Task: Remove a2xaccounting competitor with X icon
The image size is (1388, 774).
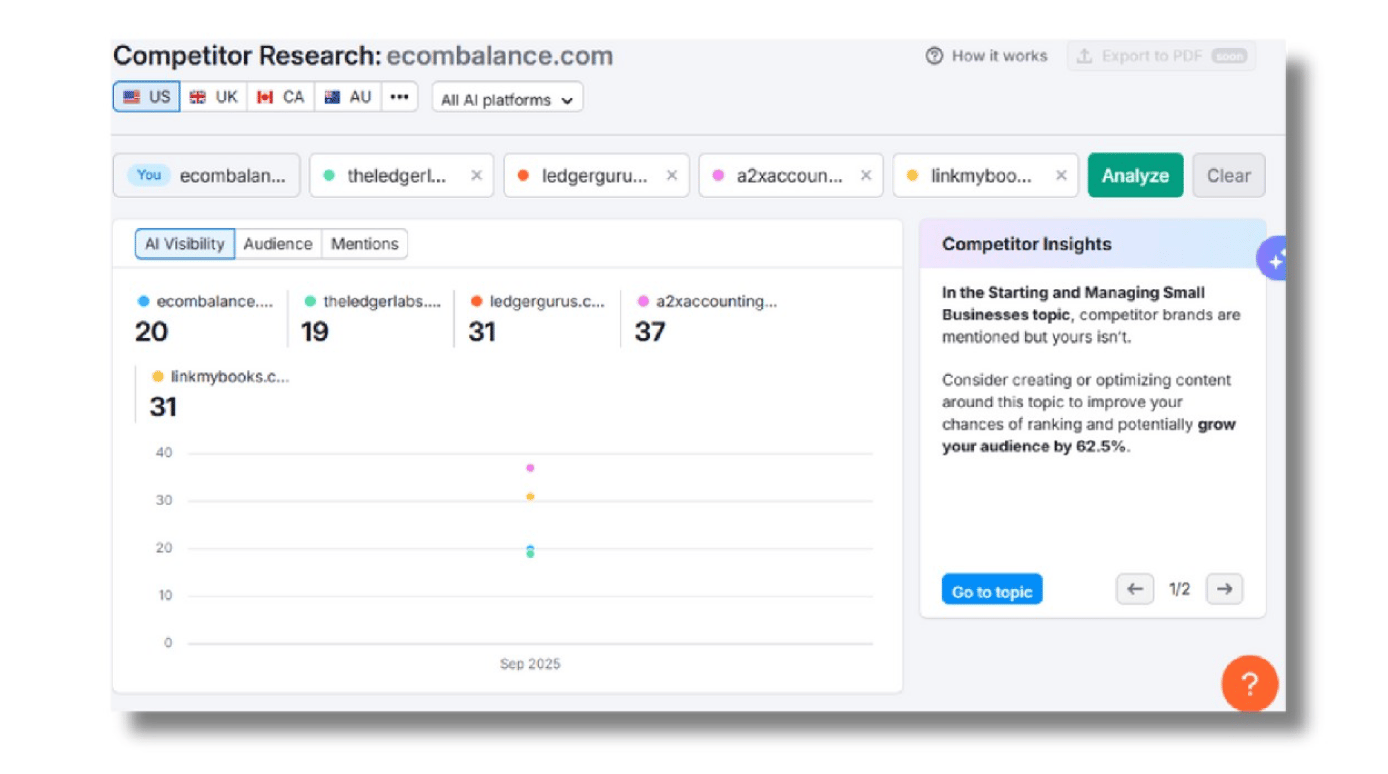Action: 865,176
